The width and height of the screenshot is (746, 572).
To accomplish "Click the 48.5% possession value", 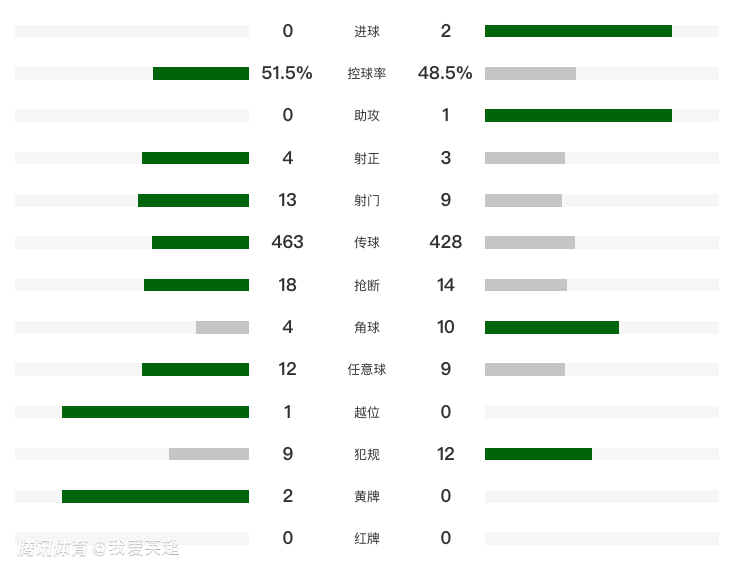I will [x=445, y=73].
